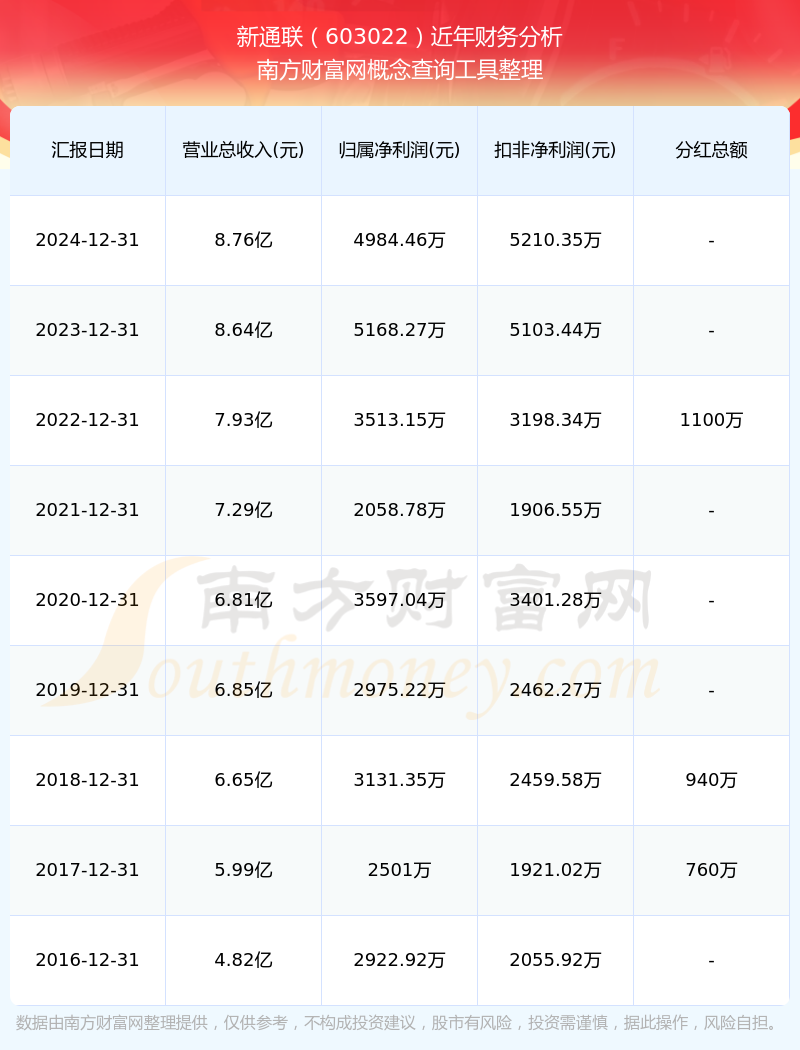The height and width of the screenshot is (1050, 800).
Task: Select the revenue value 7.93亿
Action: click(243, 420)
